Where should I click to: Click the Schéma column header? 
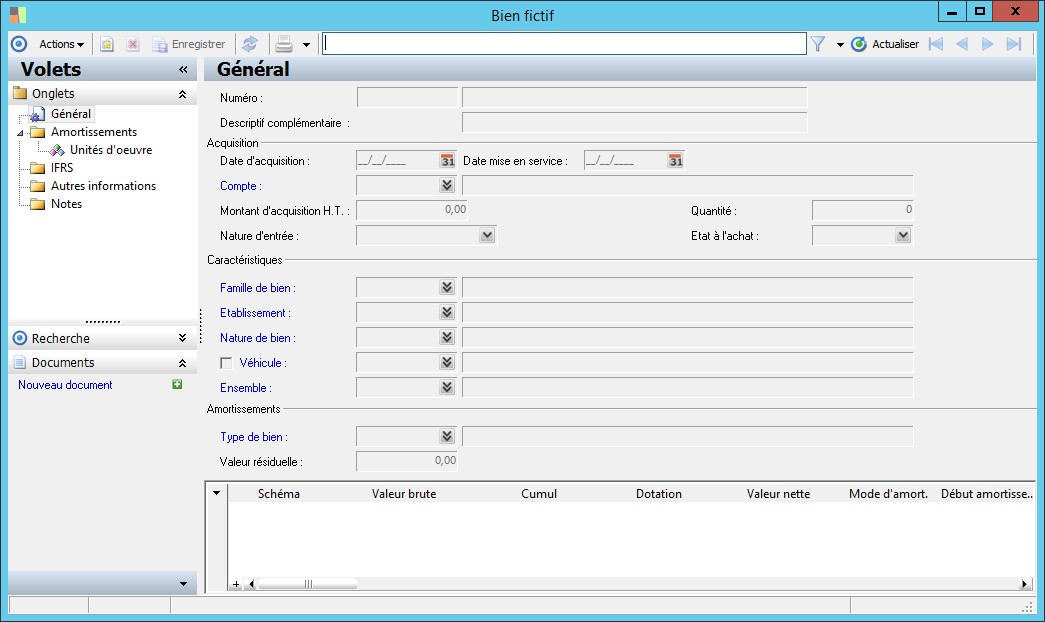click(279, 494)
